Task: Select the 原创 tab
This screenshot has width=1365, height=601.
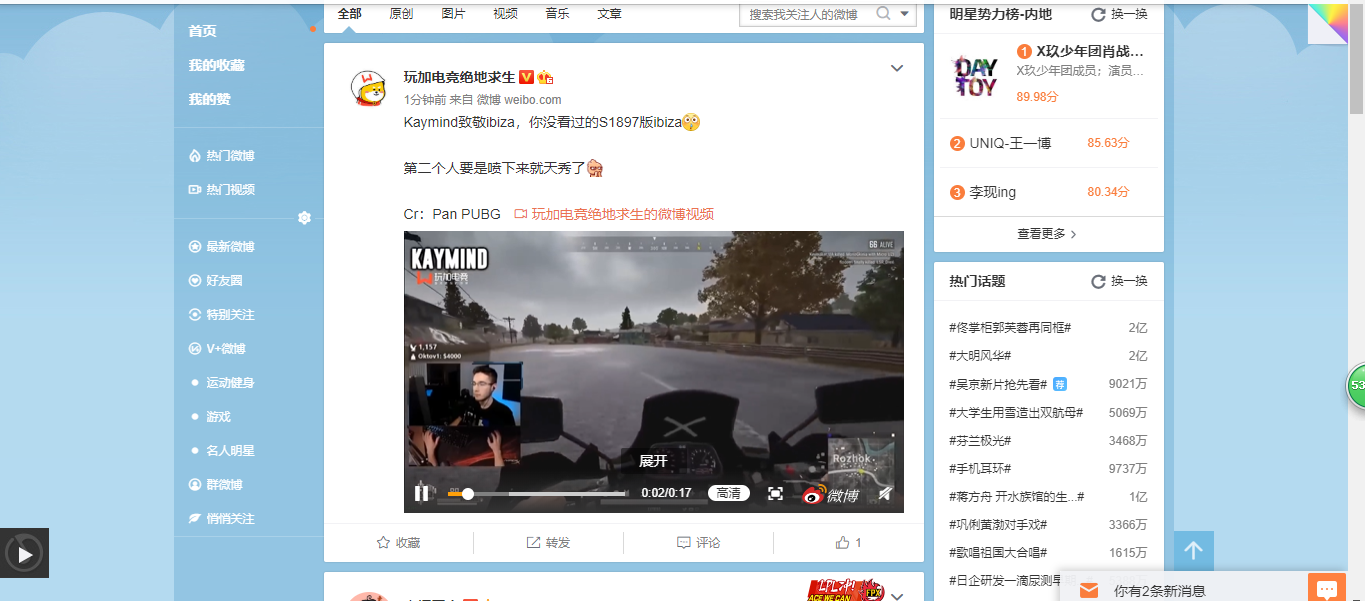Action: (x=401, y=14)
